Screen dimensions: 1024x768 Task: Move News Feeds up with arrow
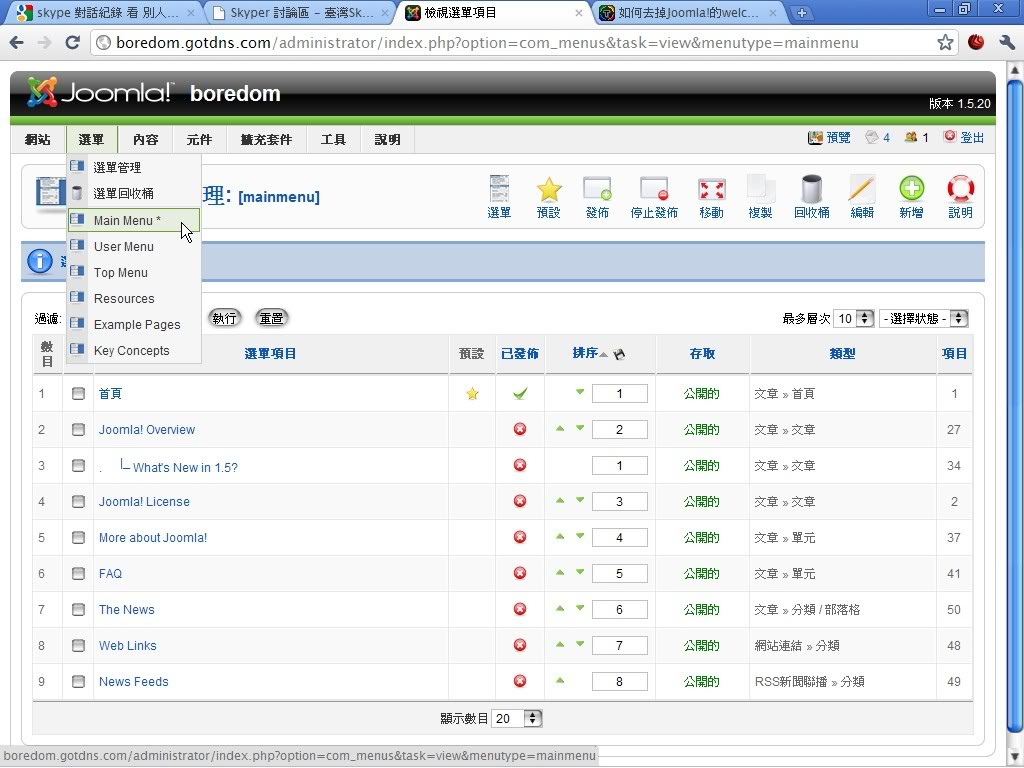coord(560,680)
